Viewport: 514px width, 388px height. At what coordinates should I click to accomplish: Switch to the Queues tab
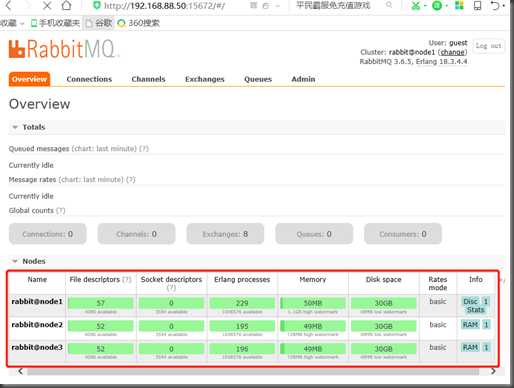point(258,79)
